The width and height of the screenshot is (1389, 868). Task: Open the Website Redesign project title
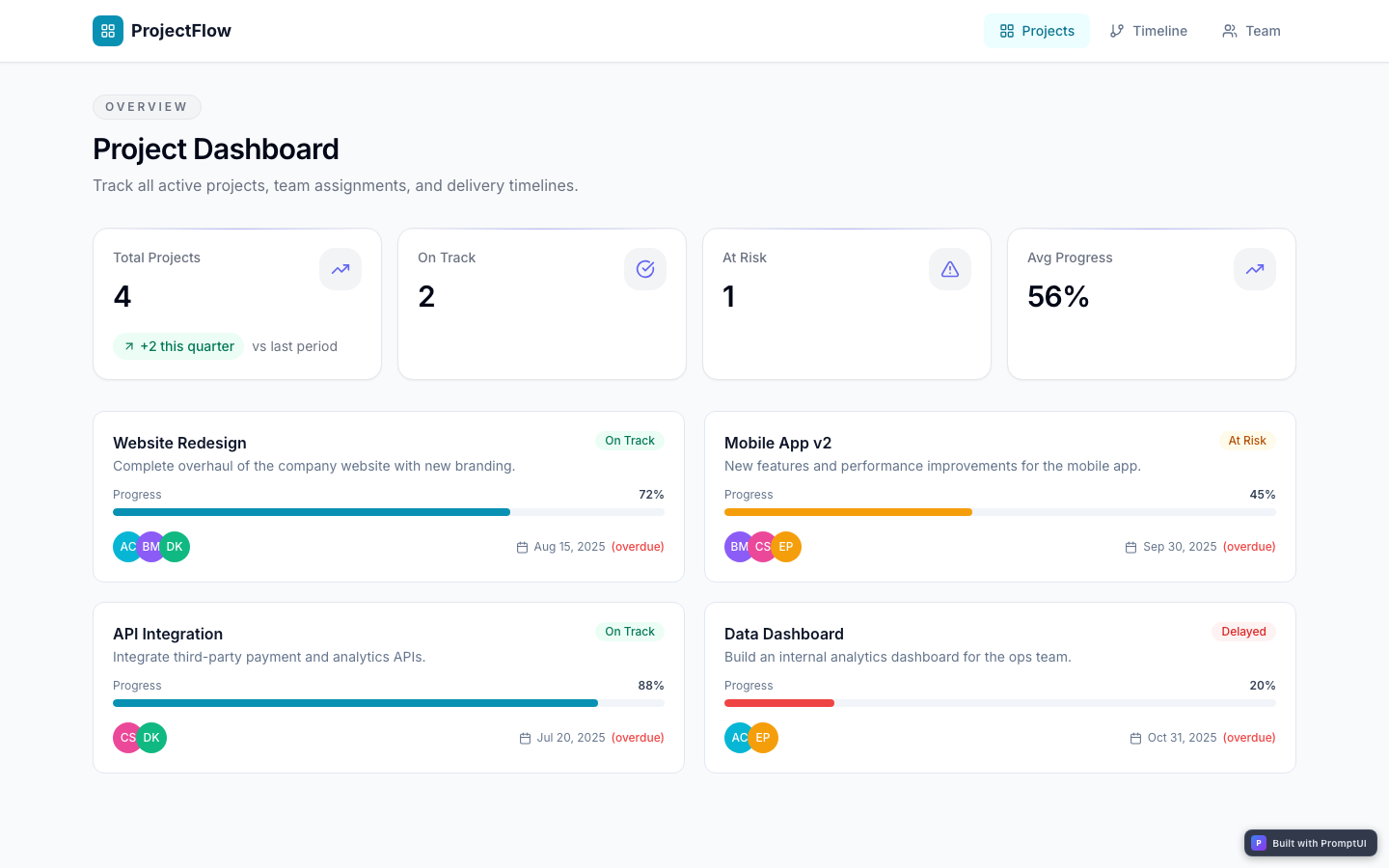point(179,443)
